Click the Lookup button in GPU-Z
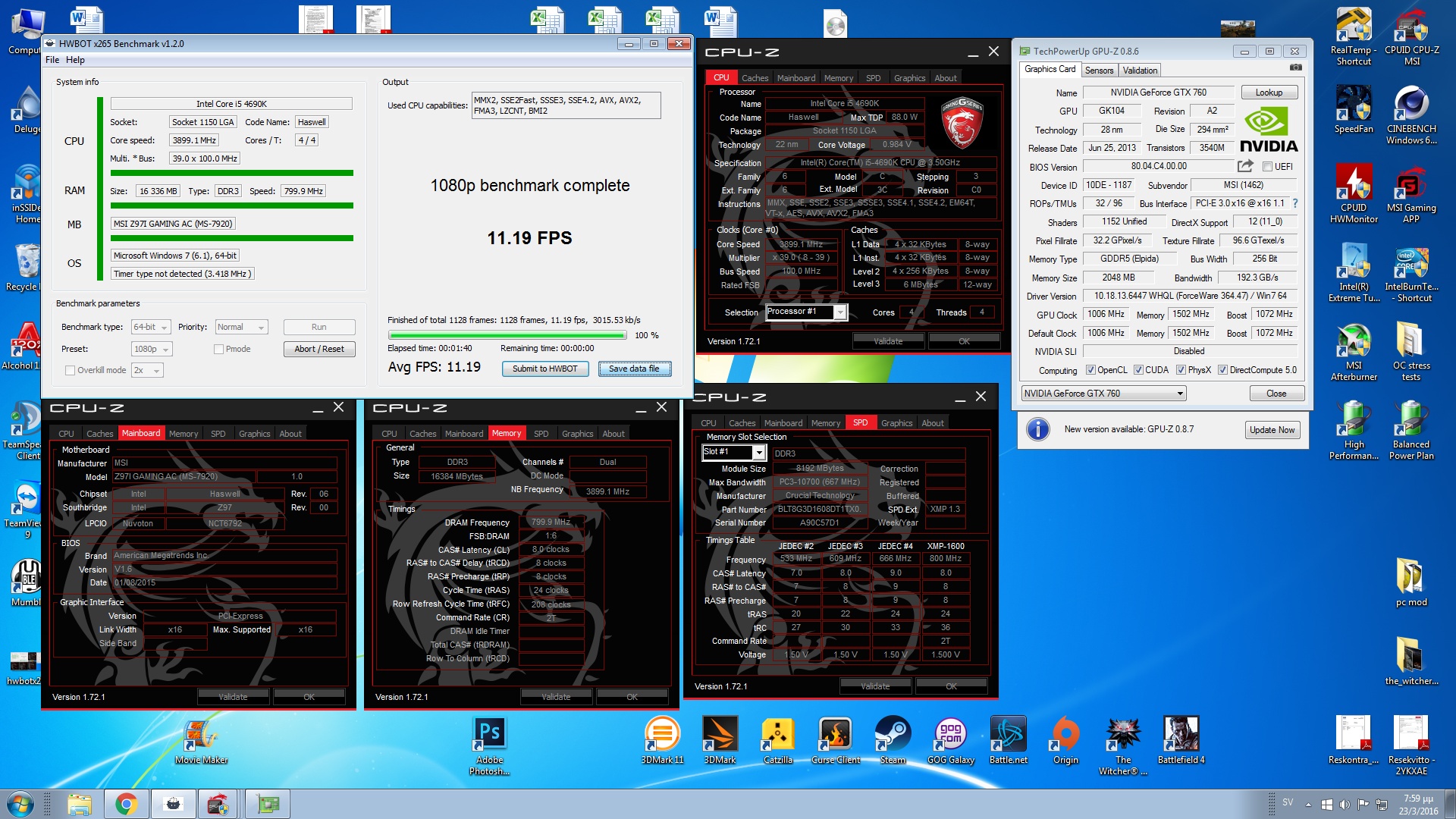 1269,93
